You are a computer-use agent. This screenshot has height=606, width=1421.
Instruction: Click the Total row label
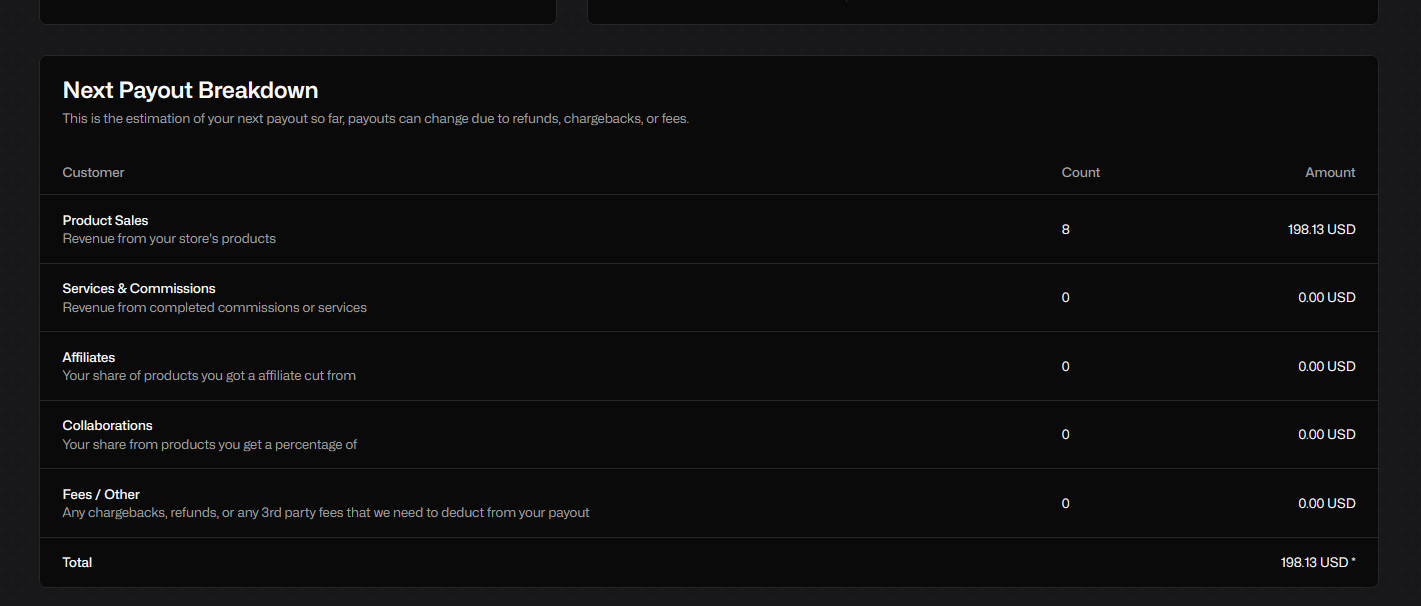(77, 562)
